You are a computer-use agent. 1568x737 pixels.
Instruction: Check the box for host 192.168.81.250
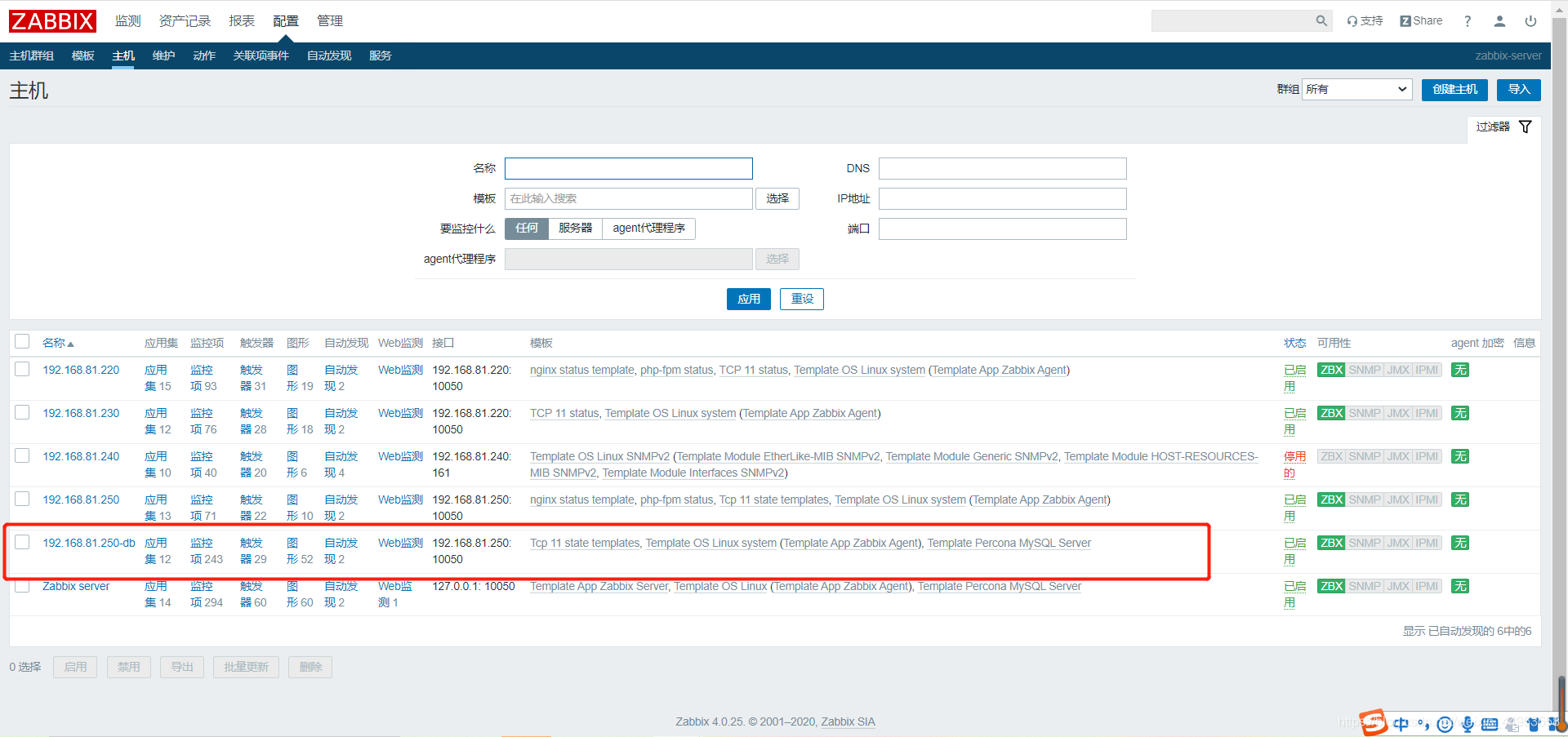pyautogui.click(x=22, y=499)
